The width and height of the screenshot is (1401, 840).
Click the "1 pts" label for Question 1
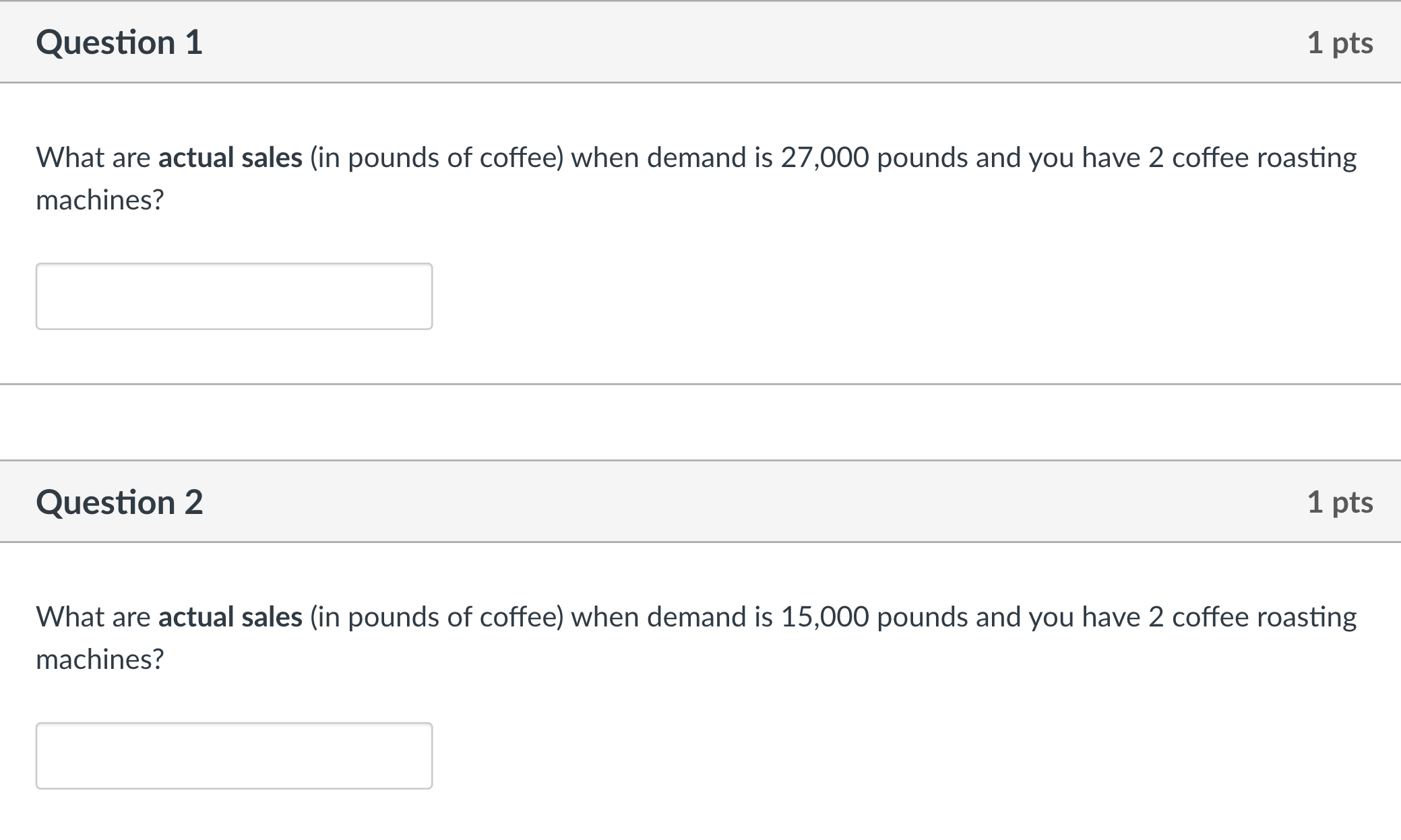pos(1340,43)
